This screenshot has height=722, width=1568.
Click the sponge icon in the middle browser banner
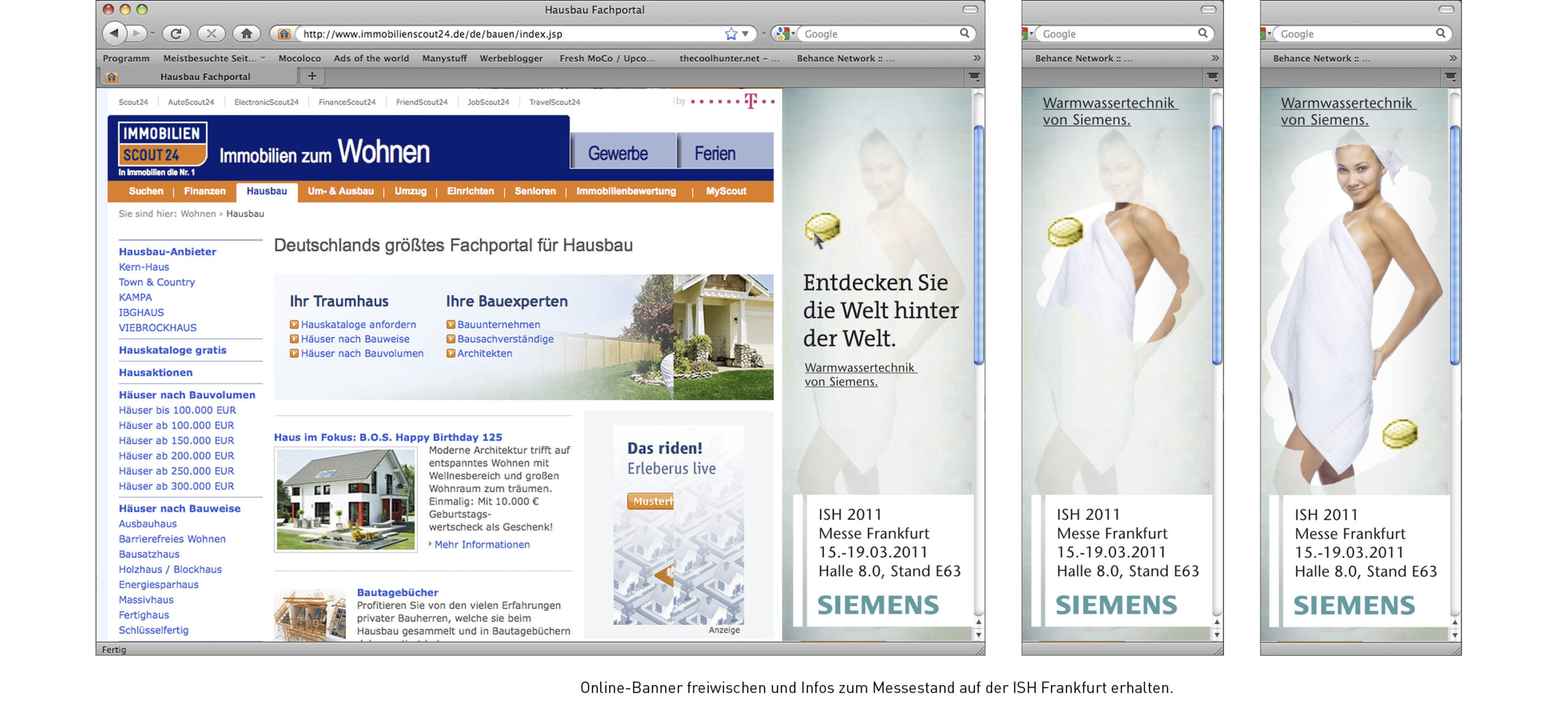click(1066, 232)
